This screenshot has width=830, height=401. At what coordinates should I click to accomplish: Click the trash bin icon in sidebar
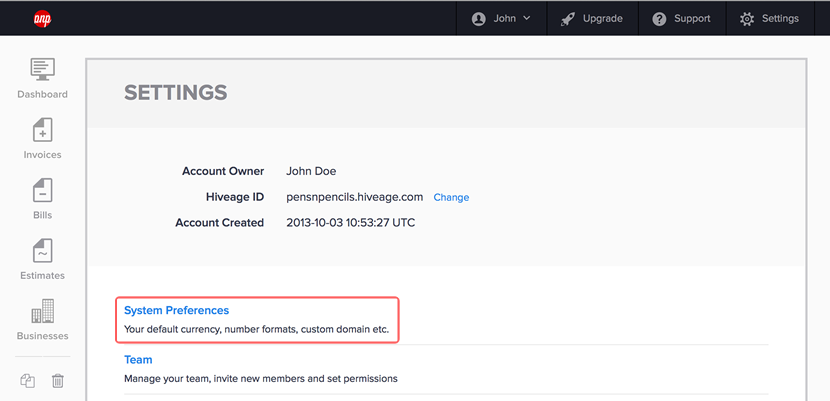pyautogui.click(x=58, y=380)
